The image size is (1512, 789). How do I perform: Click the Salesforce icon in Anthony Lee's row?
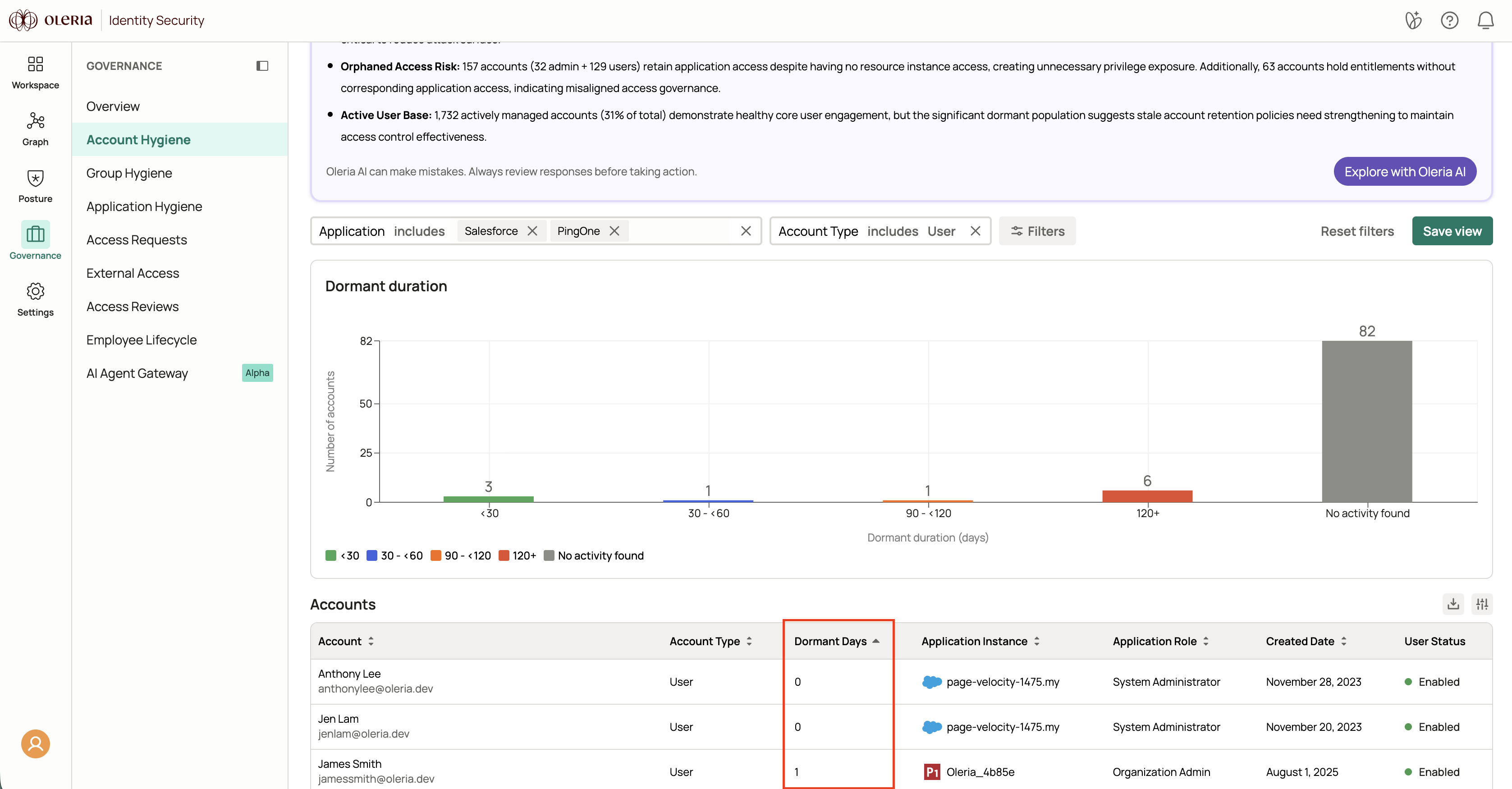click(x=932, y=682)
